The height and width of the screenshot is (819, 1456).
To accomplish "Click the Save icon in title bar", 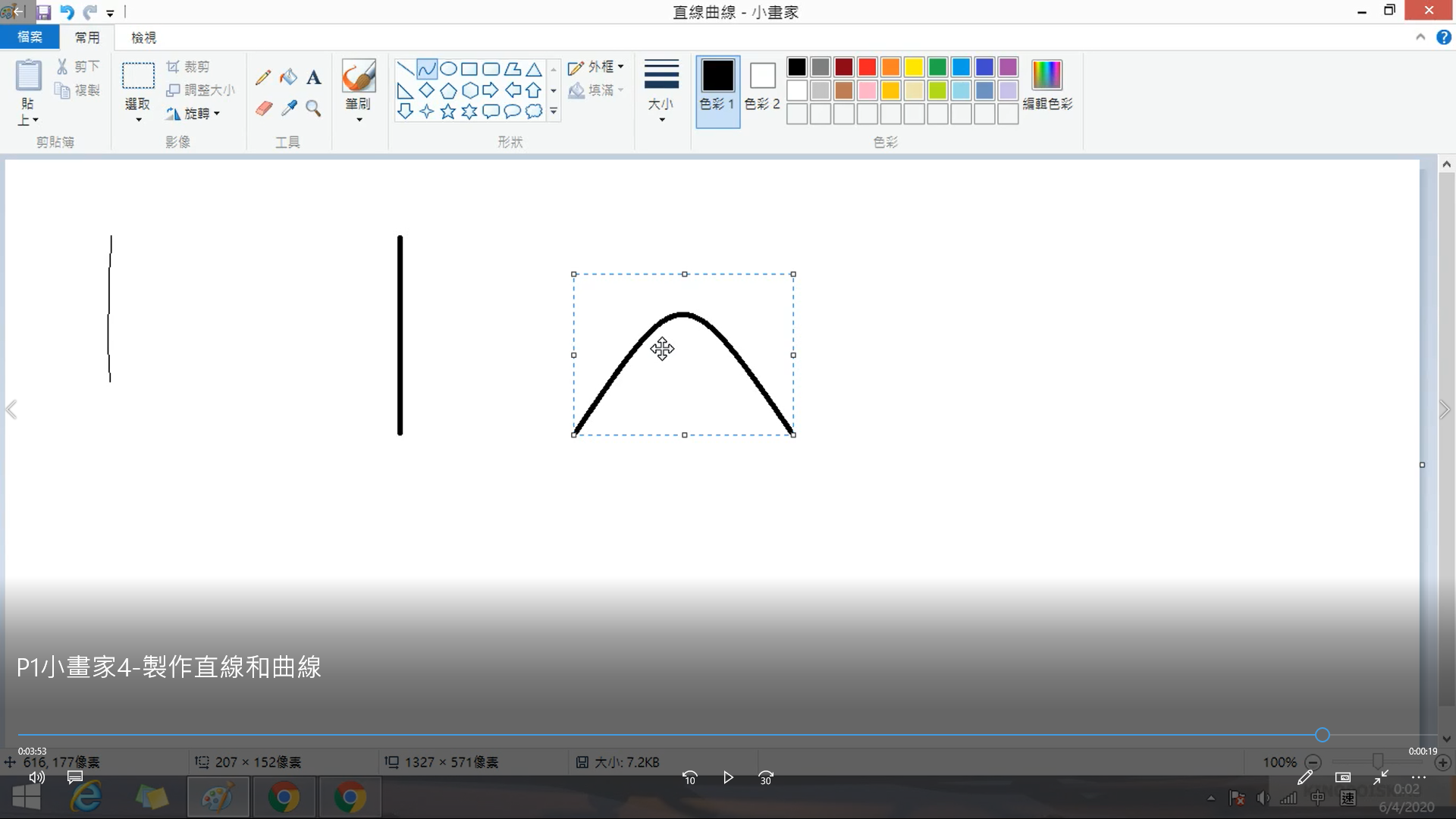I will coord(44,12).
